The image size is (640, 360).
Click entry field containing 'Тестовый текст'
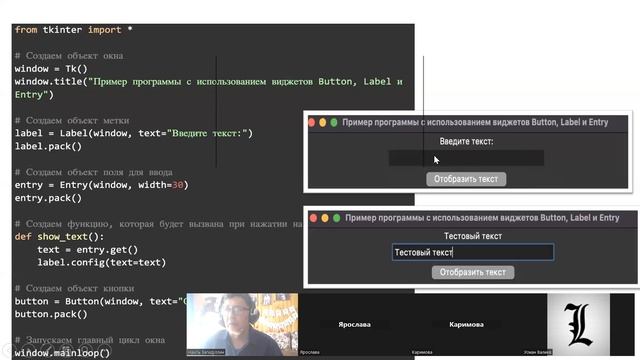(473, 252)
